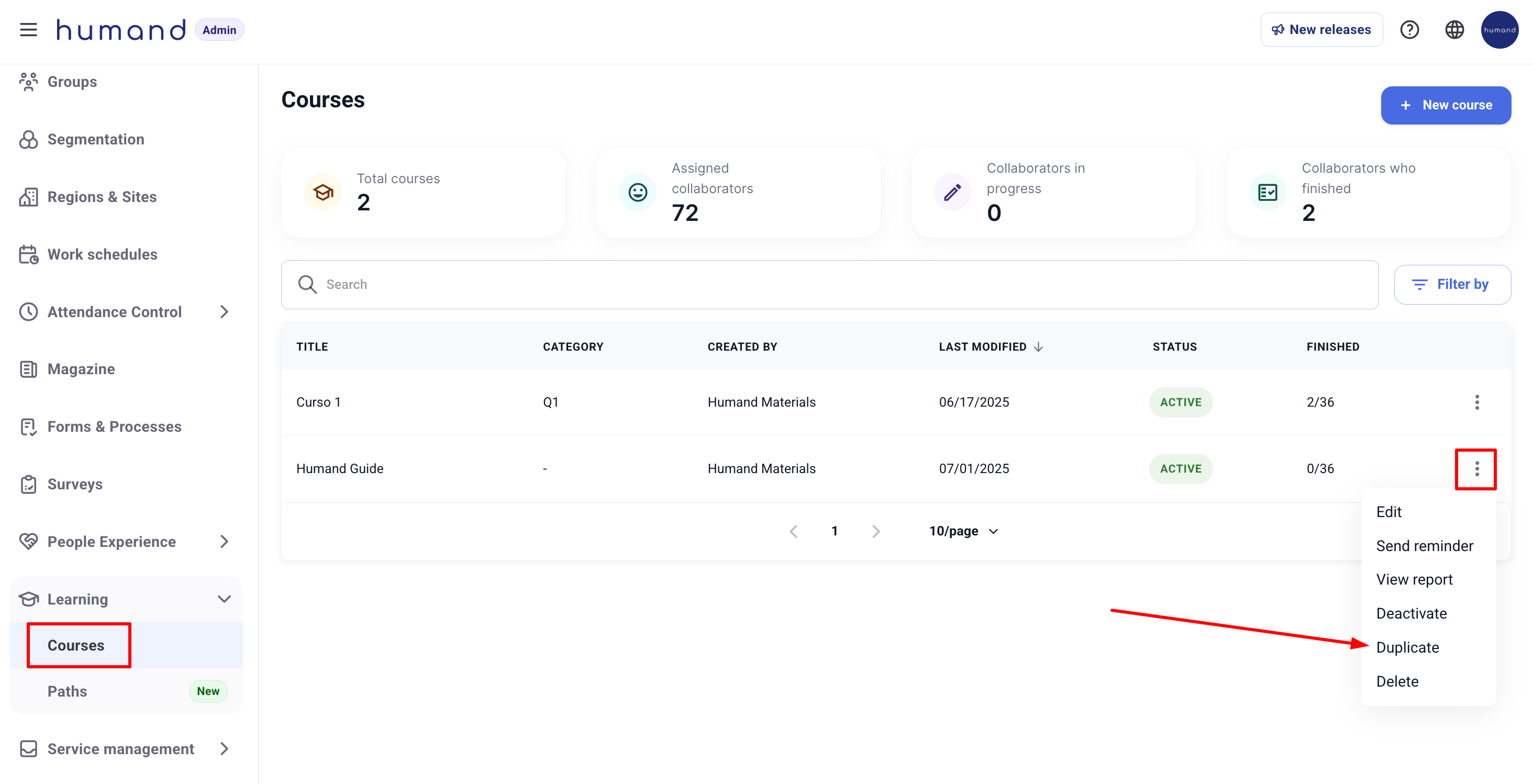The width and height of the screenshot is (1533, 784).
Task: Click the New course button
Action: (1446, 105)
